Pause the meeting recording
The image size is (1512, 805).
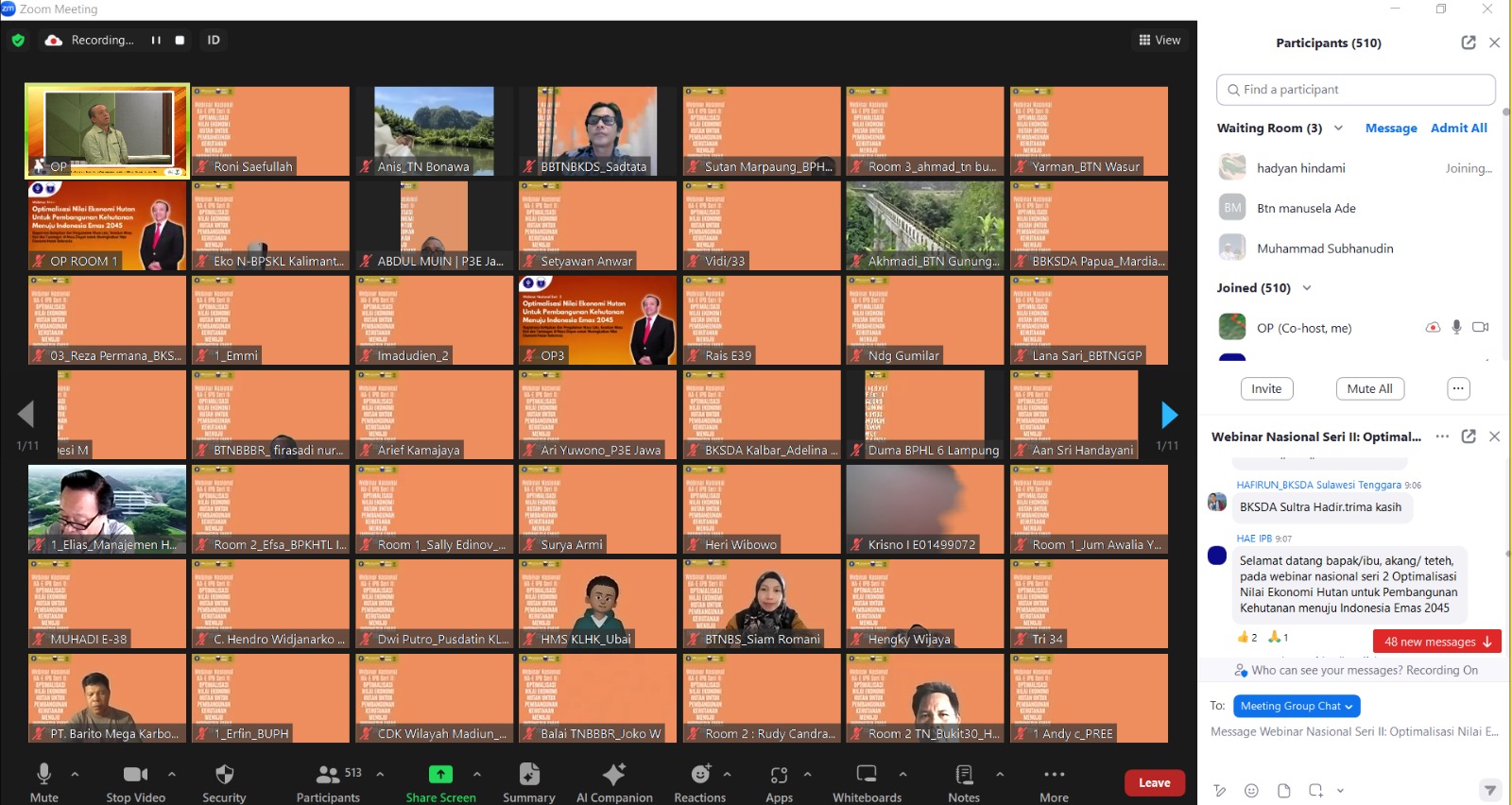coord(156,41)
